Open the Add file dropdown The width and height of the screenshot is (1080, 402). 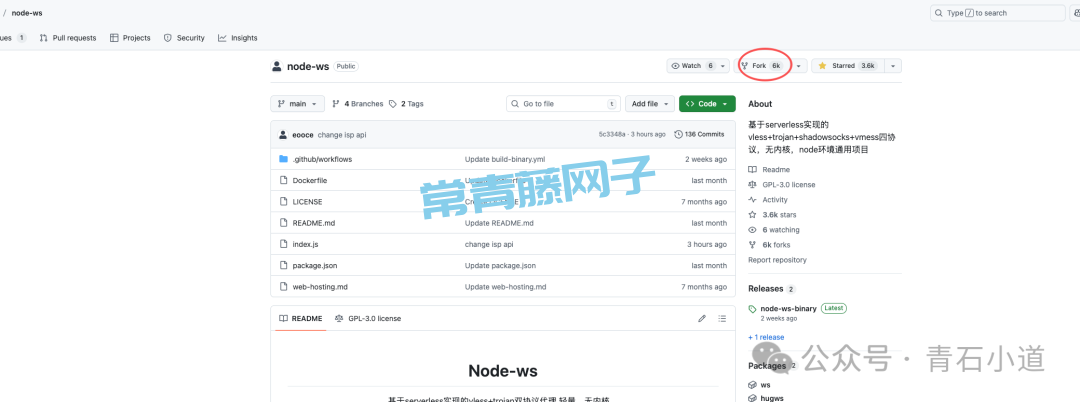pos(650,104)
